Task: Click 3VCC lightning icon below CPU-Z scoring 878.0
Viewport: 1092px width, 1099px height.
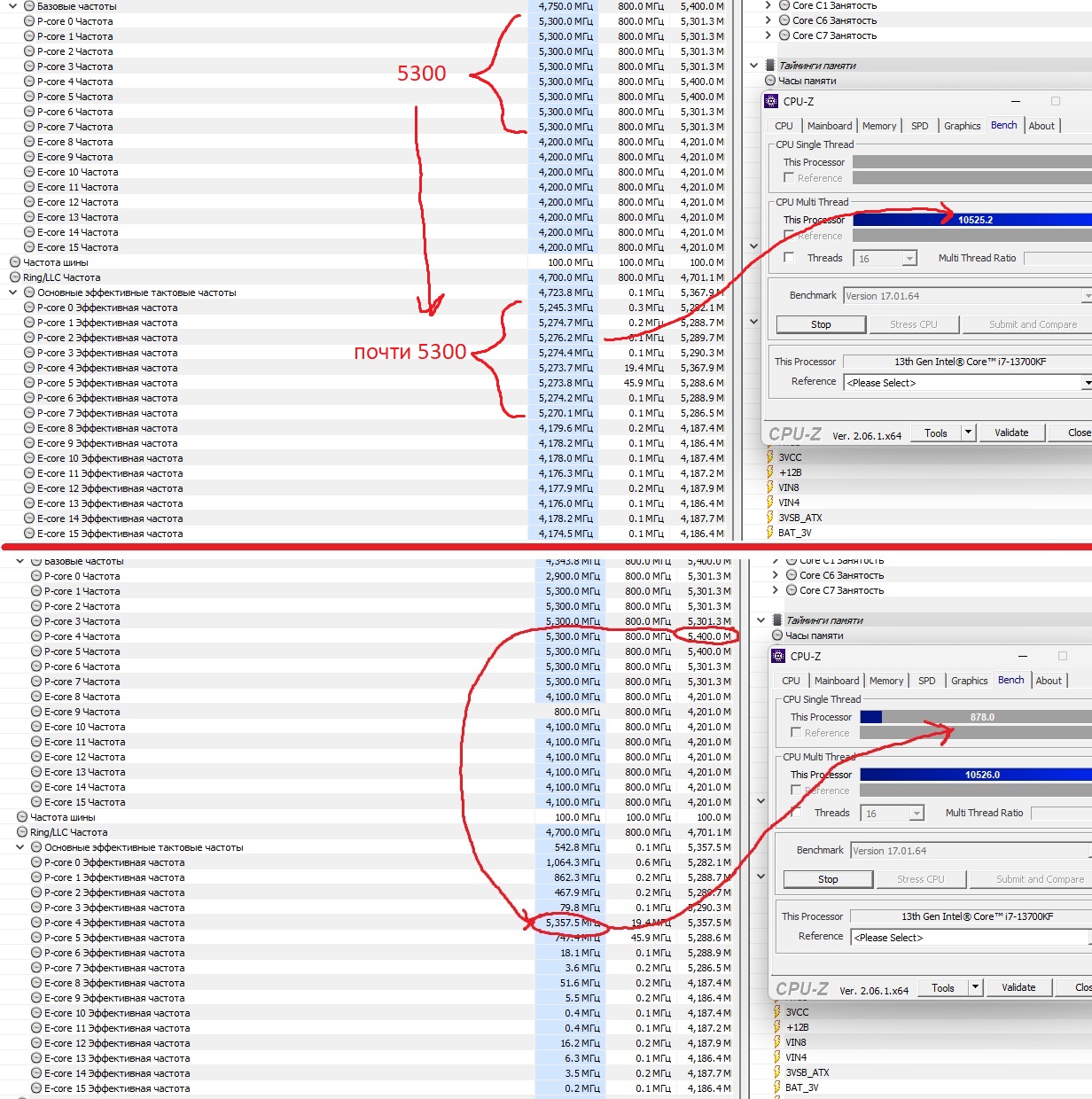Action: click(x=777, y=1012)
